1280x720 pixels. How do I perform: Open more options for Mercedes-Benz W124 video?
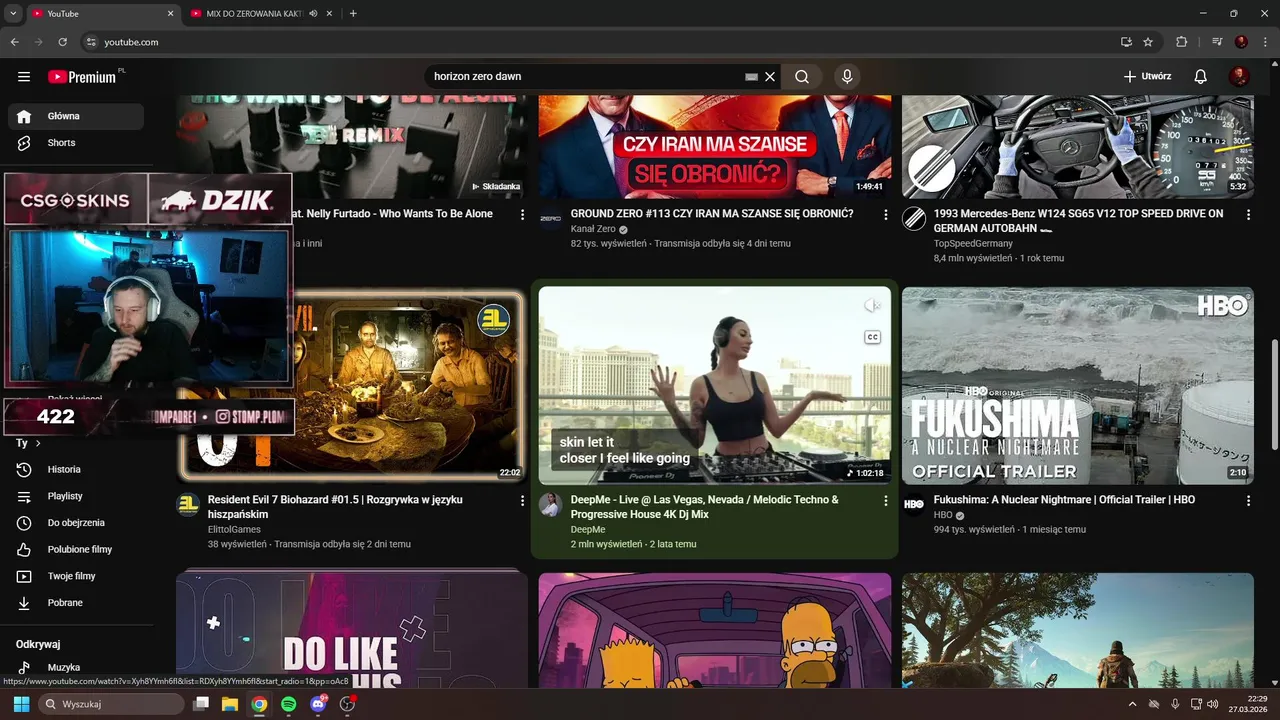1248,214
